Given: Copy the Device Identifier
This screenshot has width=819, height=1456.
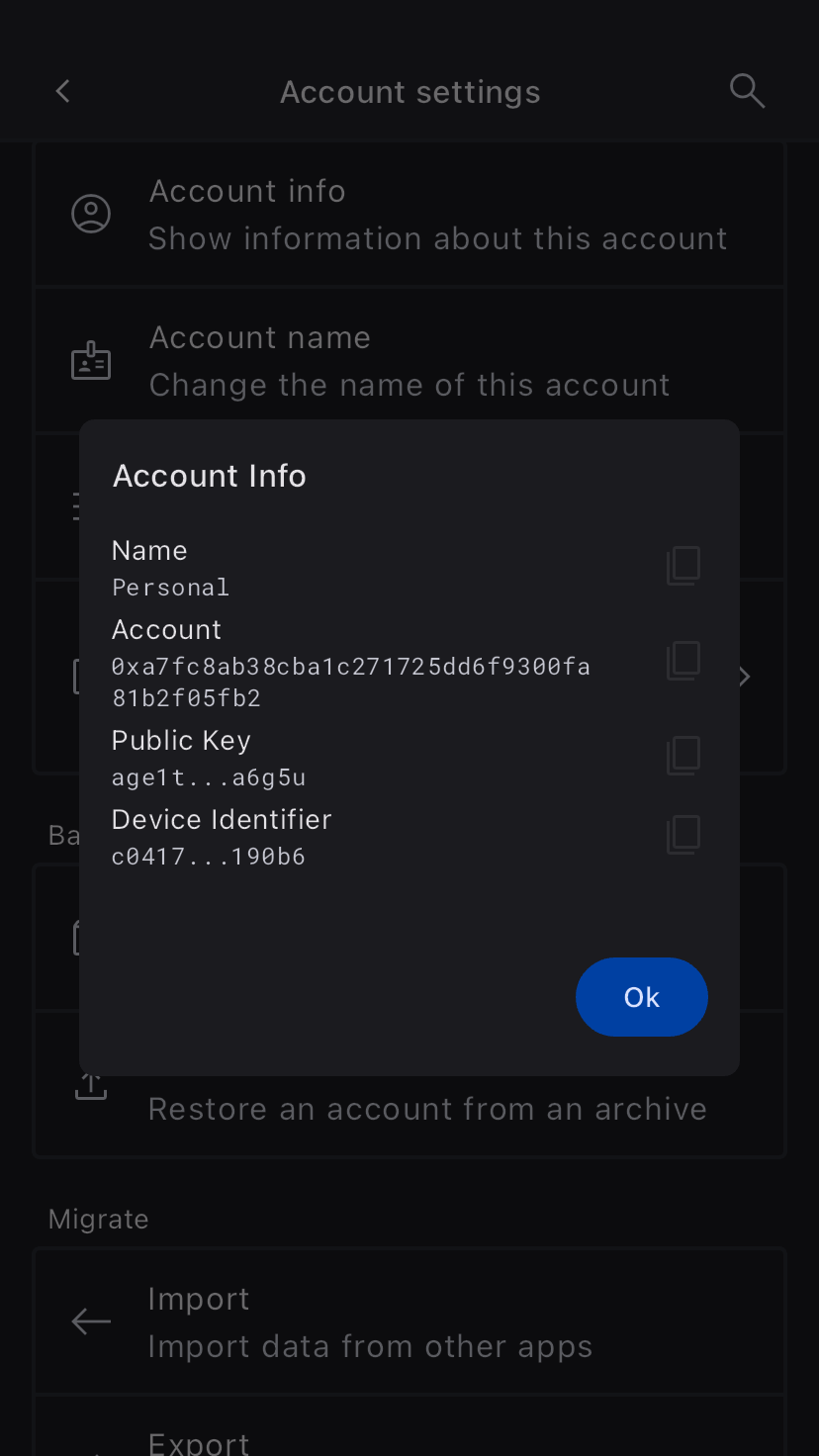Looking at the screenshot, I should [683, 835].
